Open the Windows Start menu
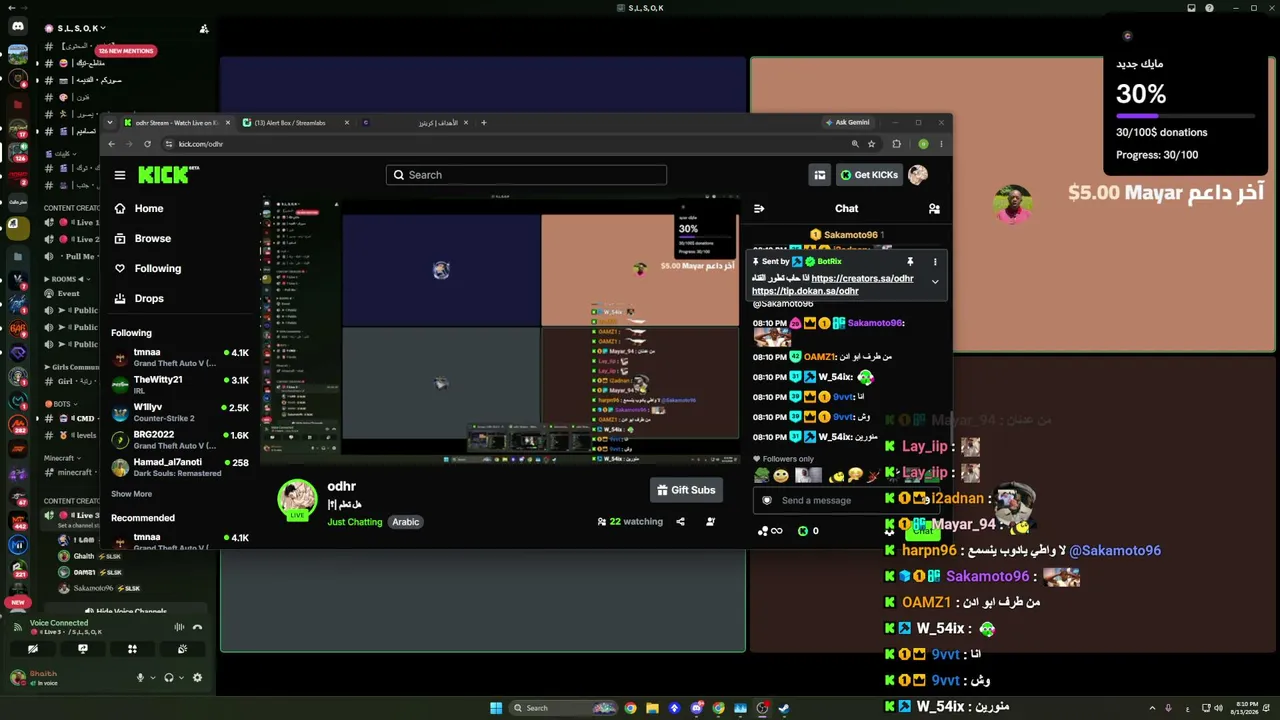1280x720 pixels. (496, 708)
